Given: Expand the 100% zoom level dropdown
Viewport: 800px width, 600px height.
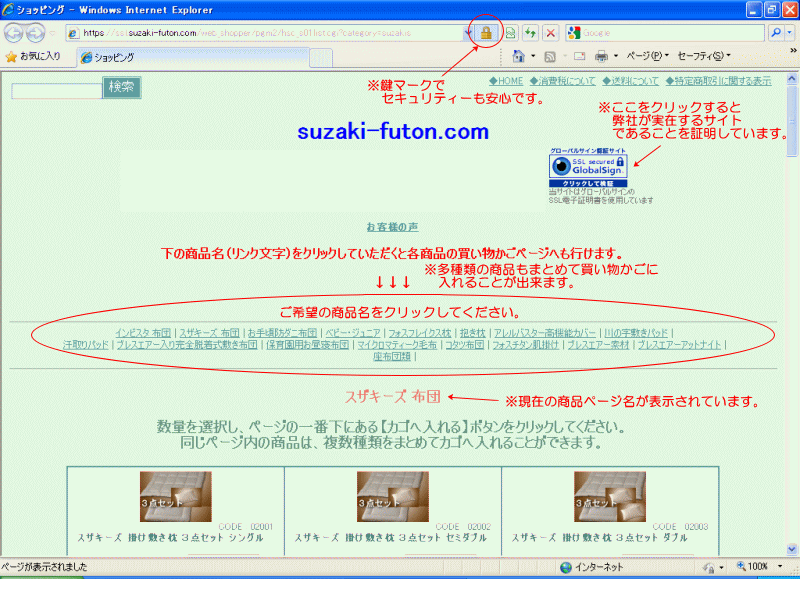Looking at the screenshot, I should [x=778, y=567].
